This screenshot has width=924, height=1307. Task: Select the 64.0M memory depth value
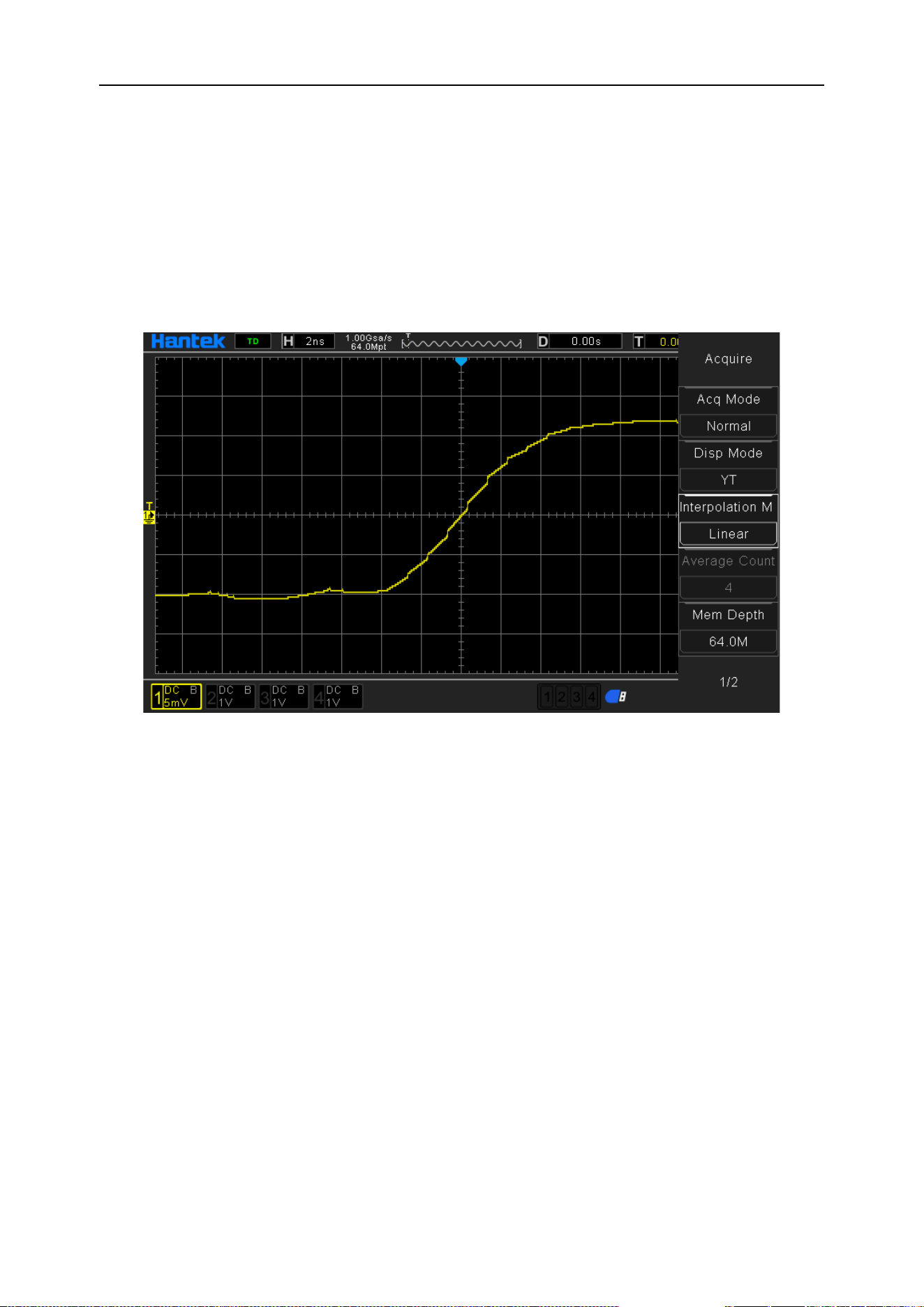(728, 641)
